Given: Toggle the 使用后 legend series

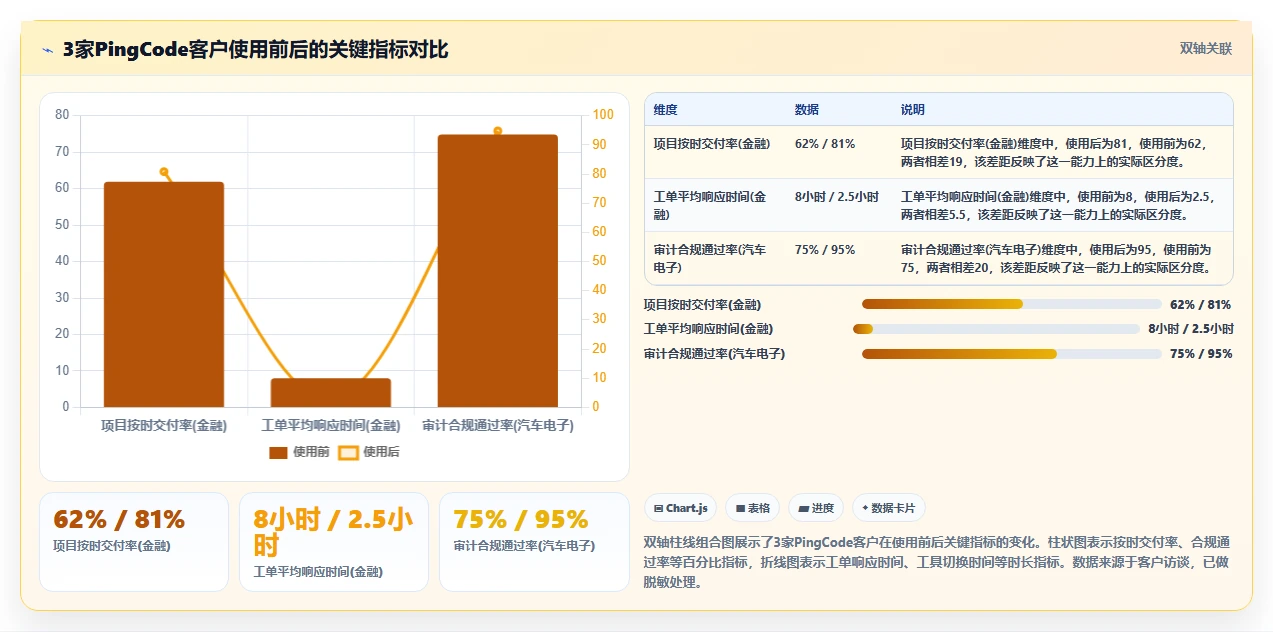Looking at the screenshot, I should 369,452.
